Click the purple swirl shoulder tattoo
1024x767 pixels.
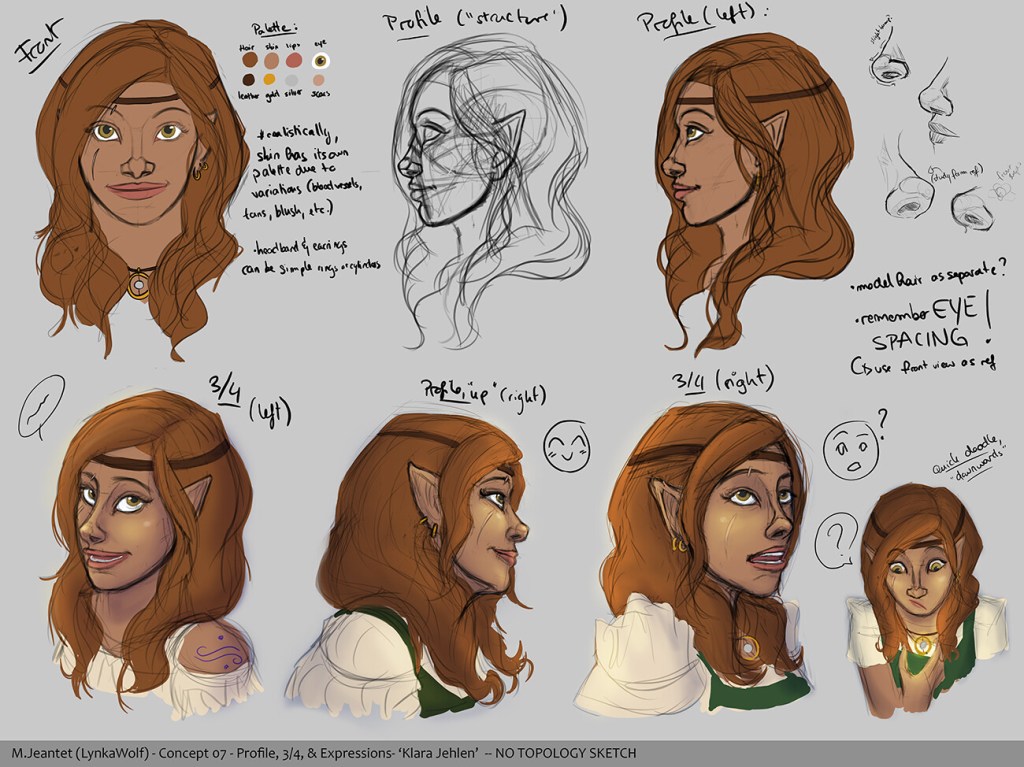point(216,651)
